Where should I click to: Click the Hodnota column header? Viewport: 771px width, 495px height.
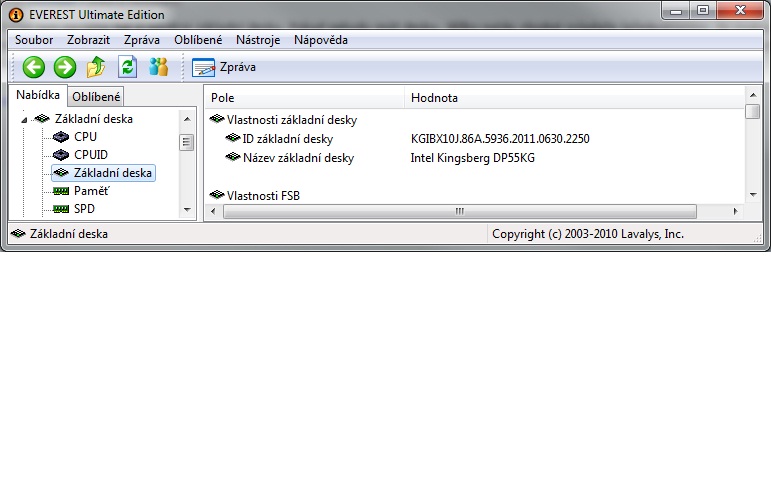574,97
